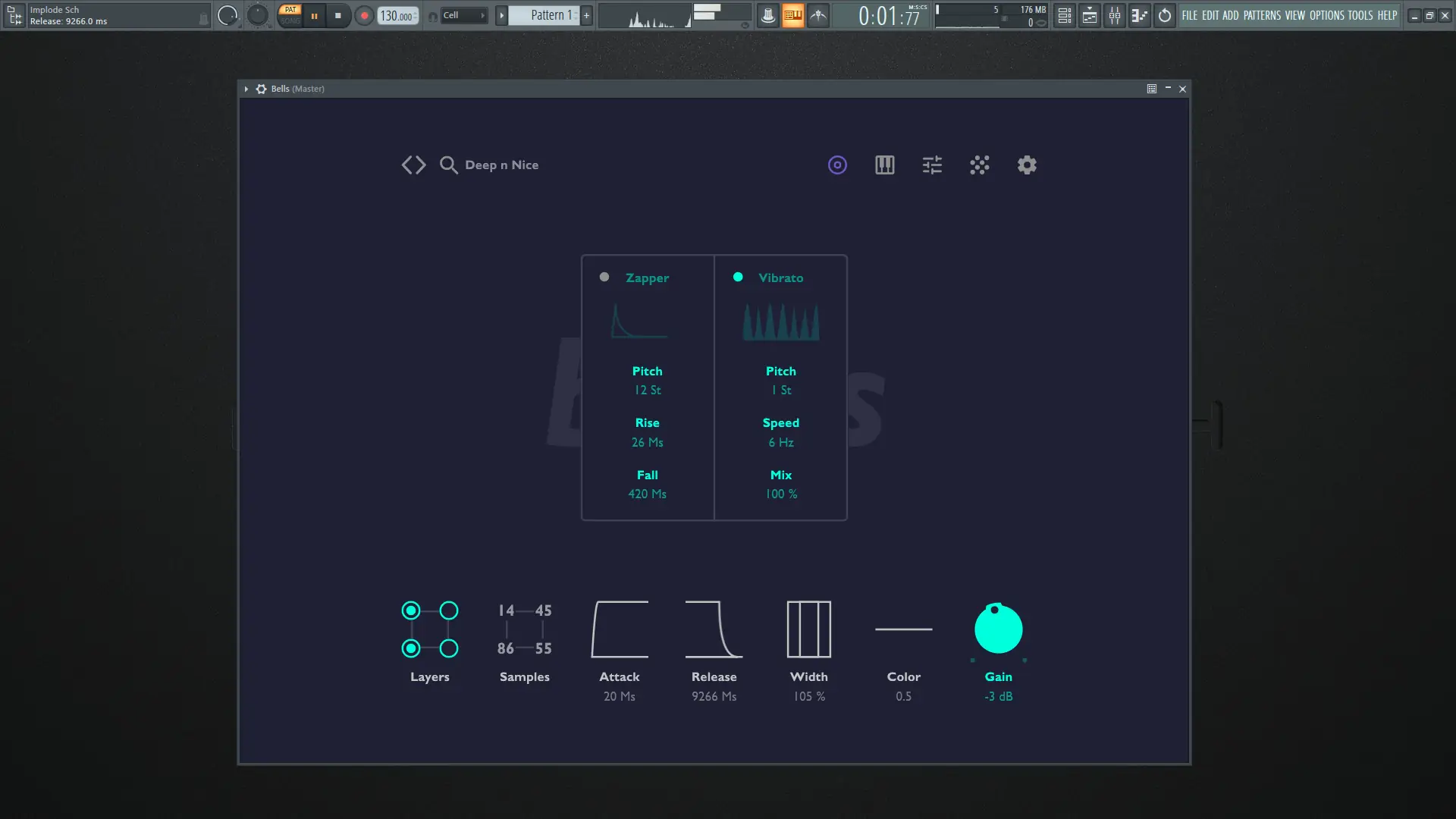
Task: Open the keyboard view icon in Bells
Action: pyautogui.click(x=884, y=165)
